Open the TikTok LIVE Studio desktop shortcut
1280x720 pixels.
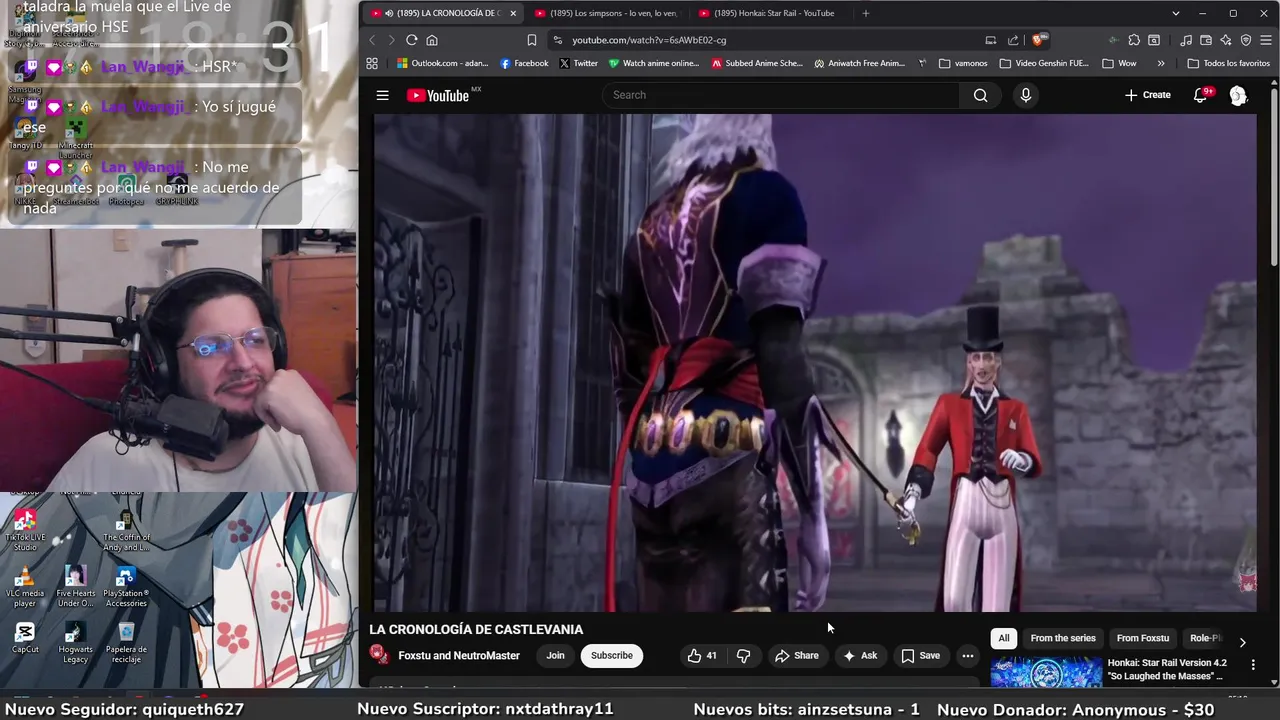(25, 530)
